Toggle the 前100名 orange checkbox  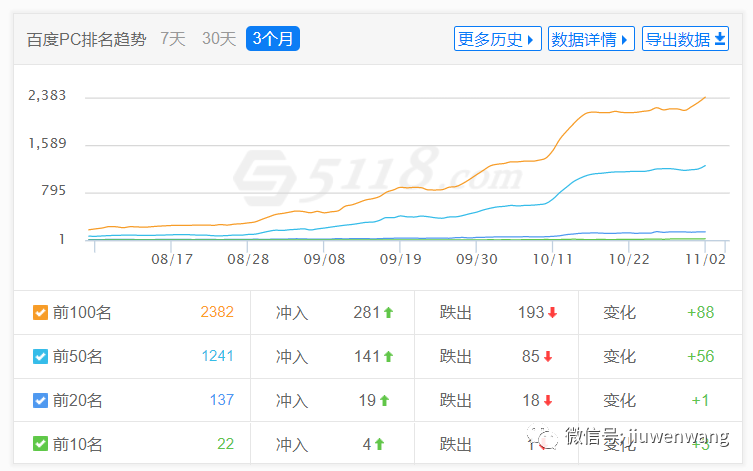[40, 313]
